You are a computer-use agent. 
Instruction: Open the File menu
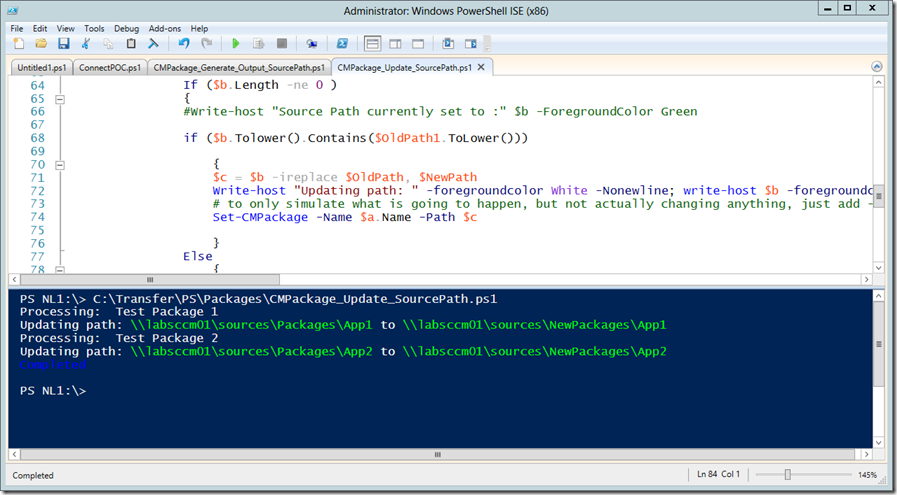17,28
